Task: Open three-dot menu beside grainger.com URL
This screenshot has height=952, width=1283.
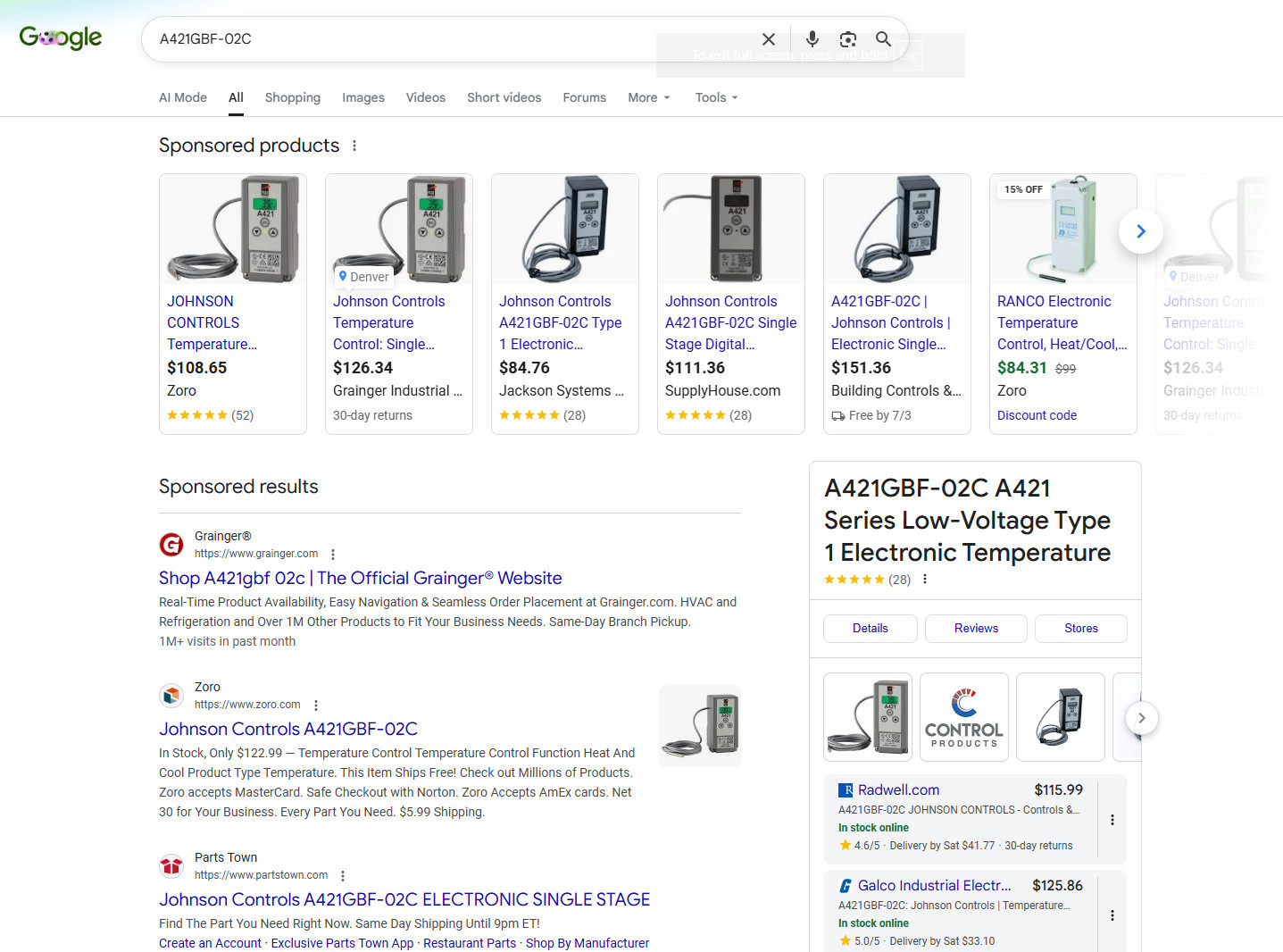Action: coord(333,555)
